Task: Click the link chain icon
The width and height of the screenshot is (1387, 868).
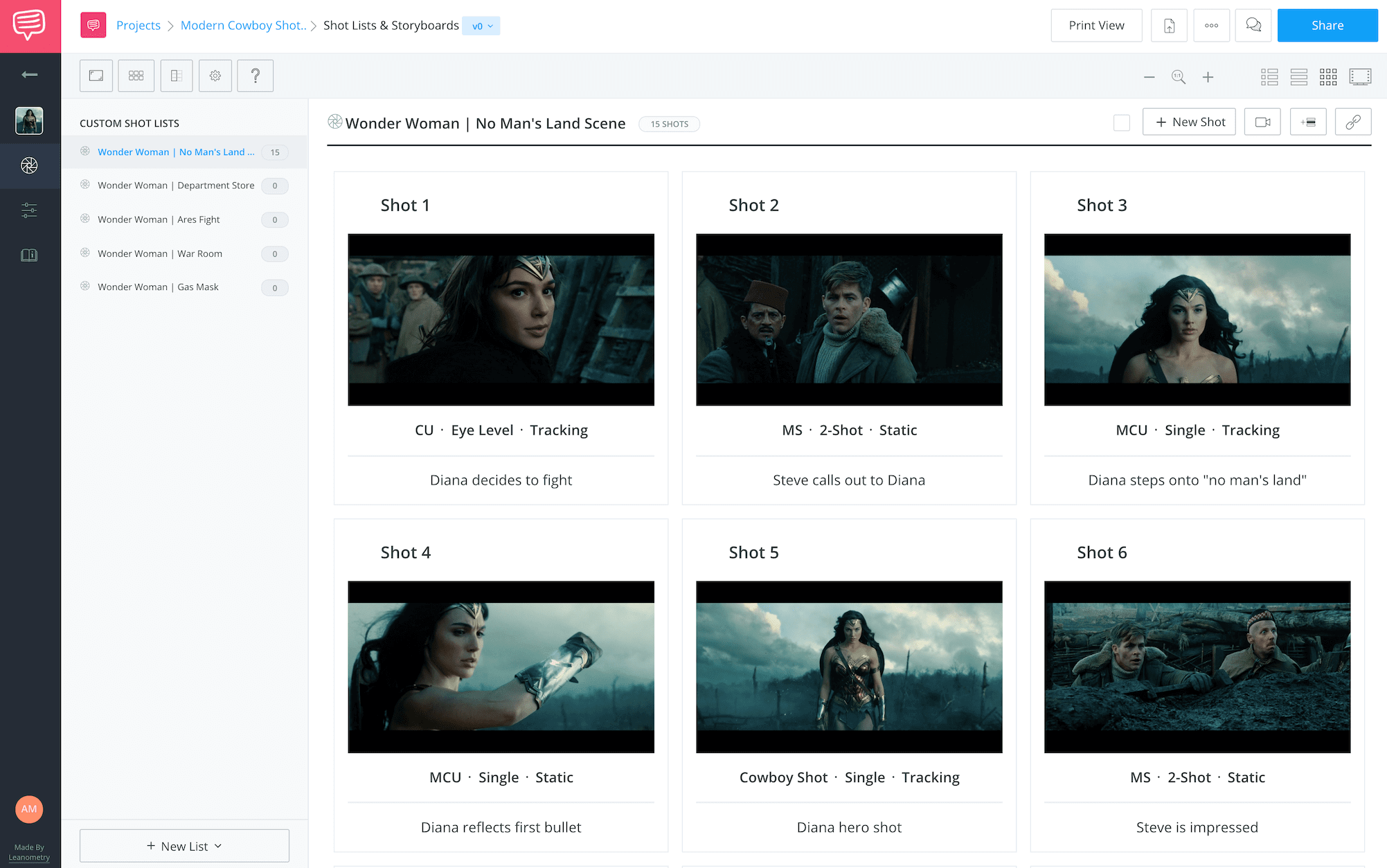Action: (x=1352, y=123)
